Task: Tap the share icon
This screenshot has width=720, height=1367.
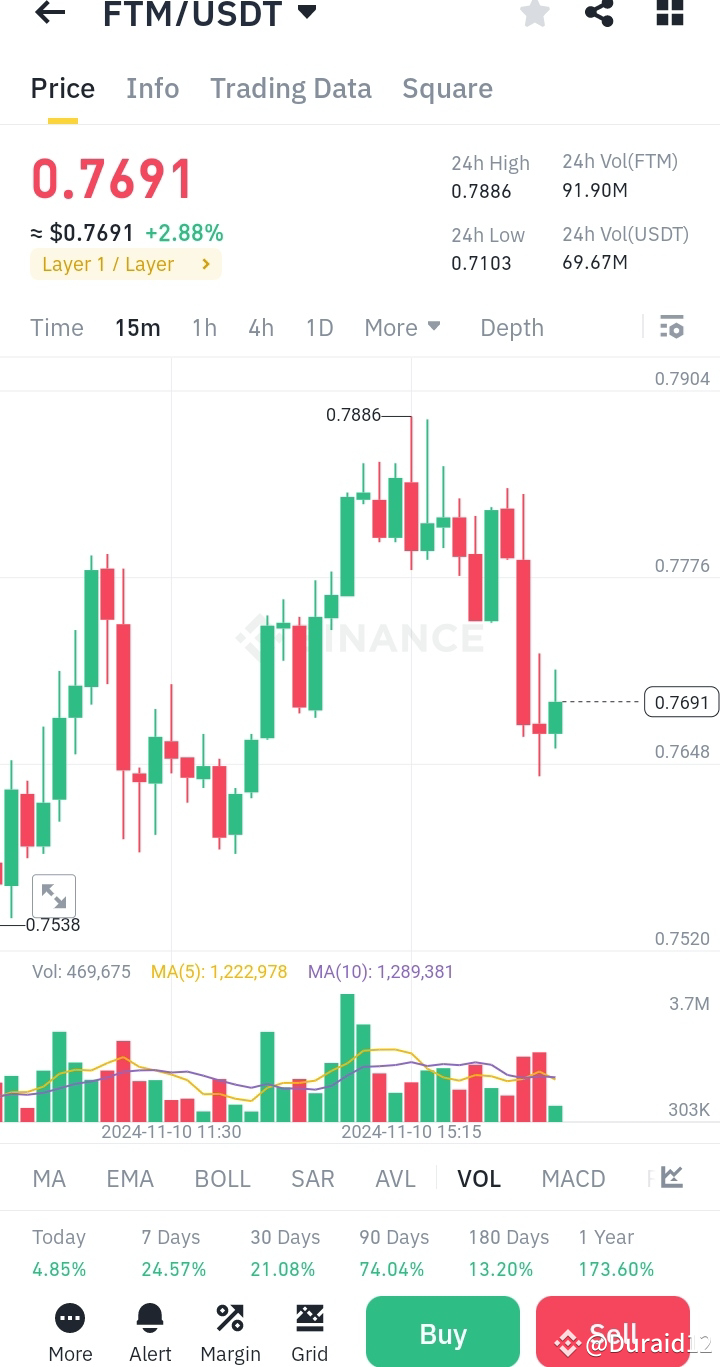Action: click(x=599, y=14)
